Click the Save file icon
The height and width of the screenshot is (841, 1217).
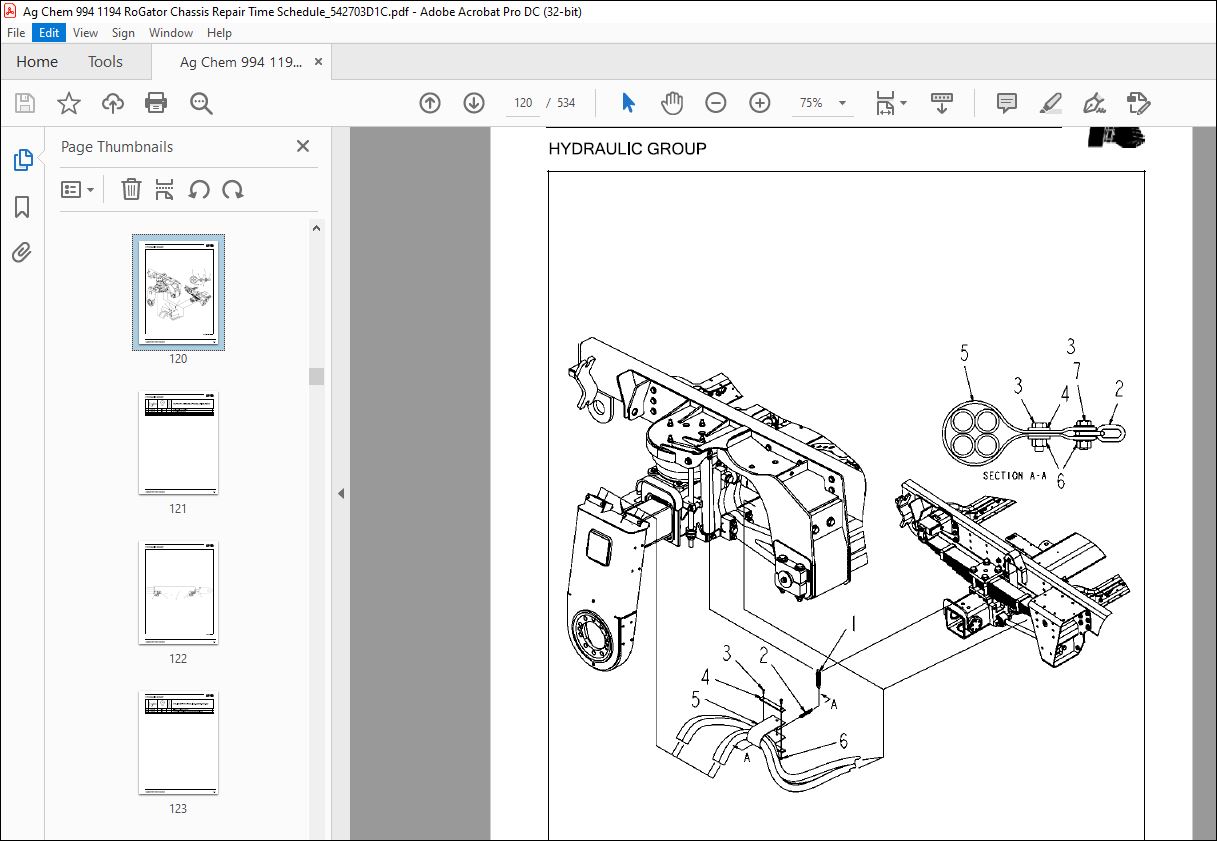pyautogui.click(x=25, y=103)
